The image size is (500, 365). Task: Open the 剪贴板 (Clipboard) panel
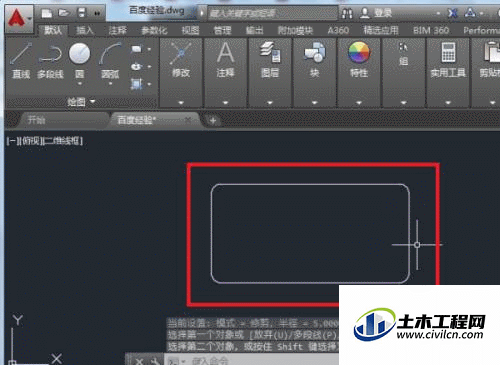point(489,60)
